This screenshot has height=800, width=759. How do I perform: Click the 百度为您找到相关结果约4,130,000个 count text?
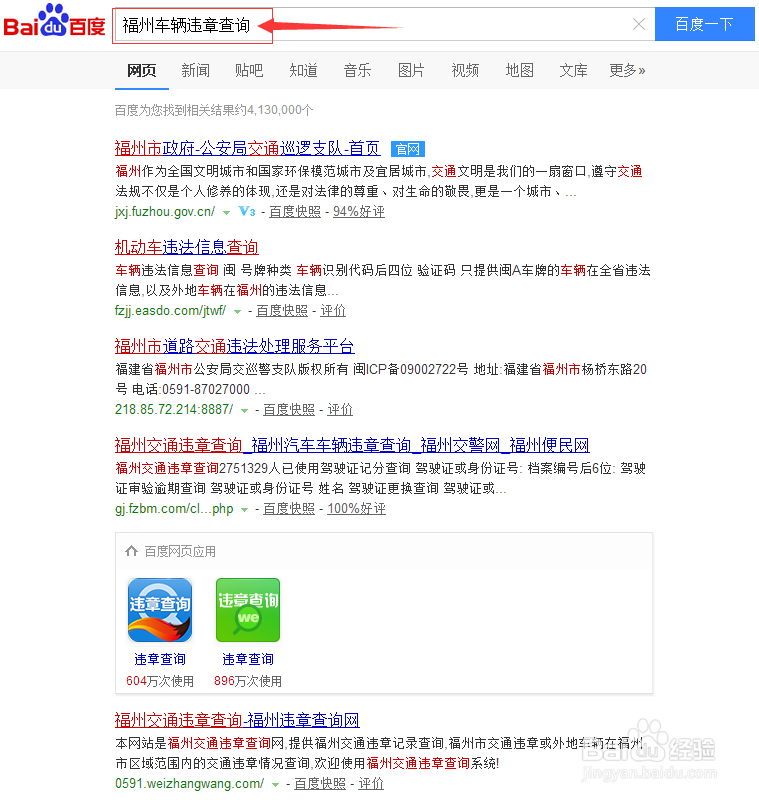coord(214,110)
